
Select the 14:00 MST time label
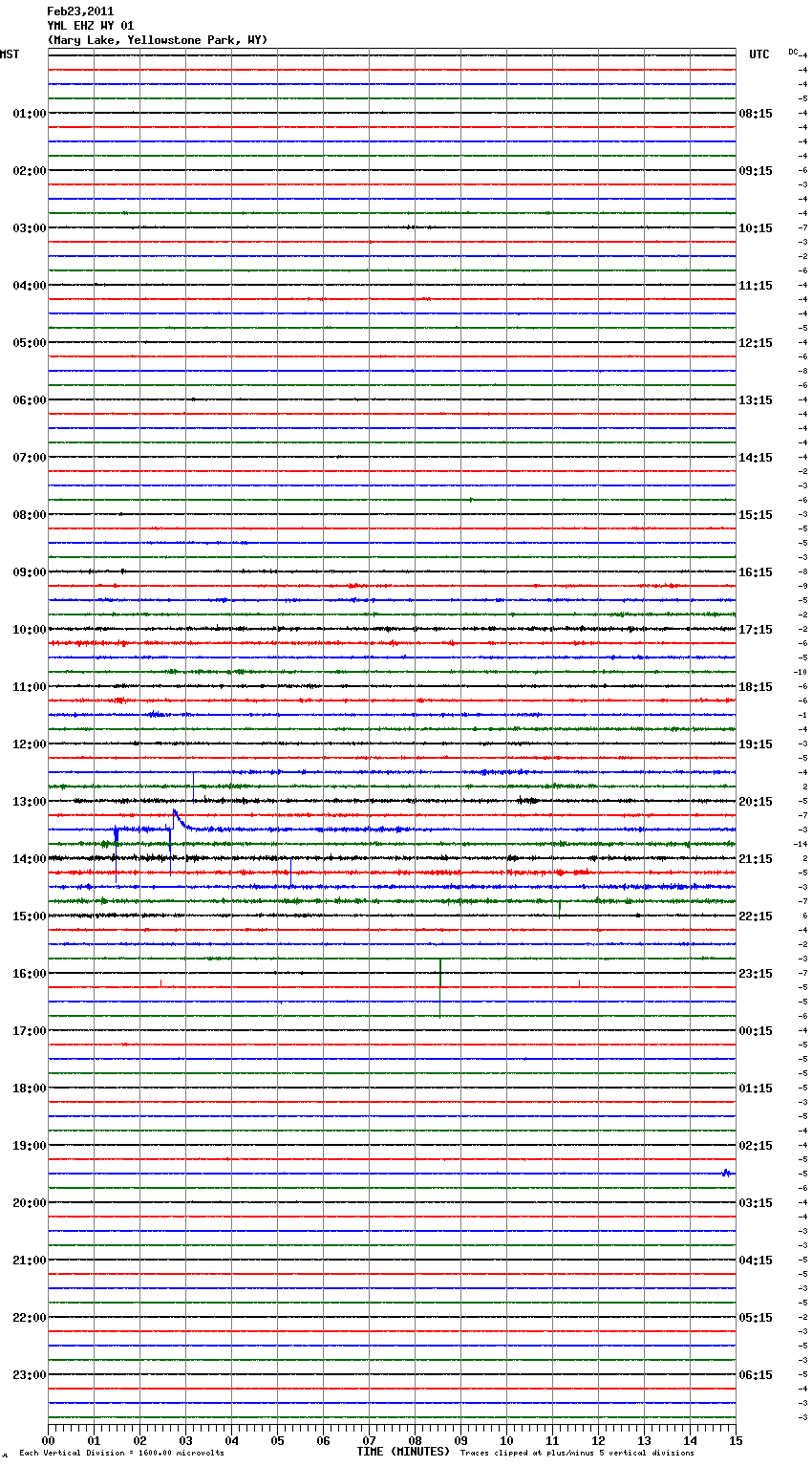[x=30, y=859]
